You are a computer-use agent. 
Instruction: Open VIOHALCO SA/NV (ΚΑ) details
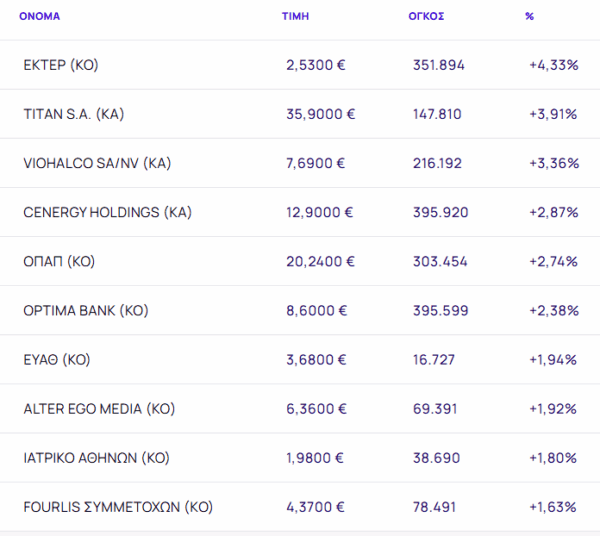pos(97,163)
